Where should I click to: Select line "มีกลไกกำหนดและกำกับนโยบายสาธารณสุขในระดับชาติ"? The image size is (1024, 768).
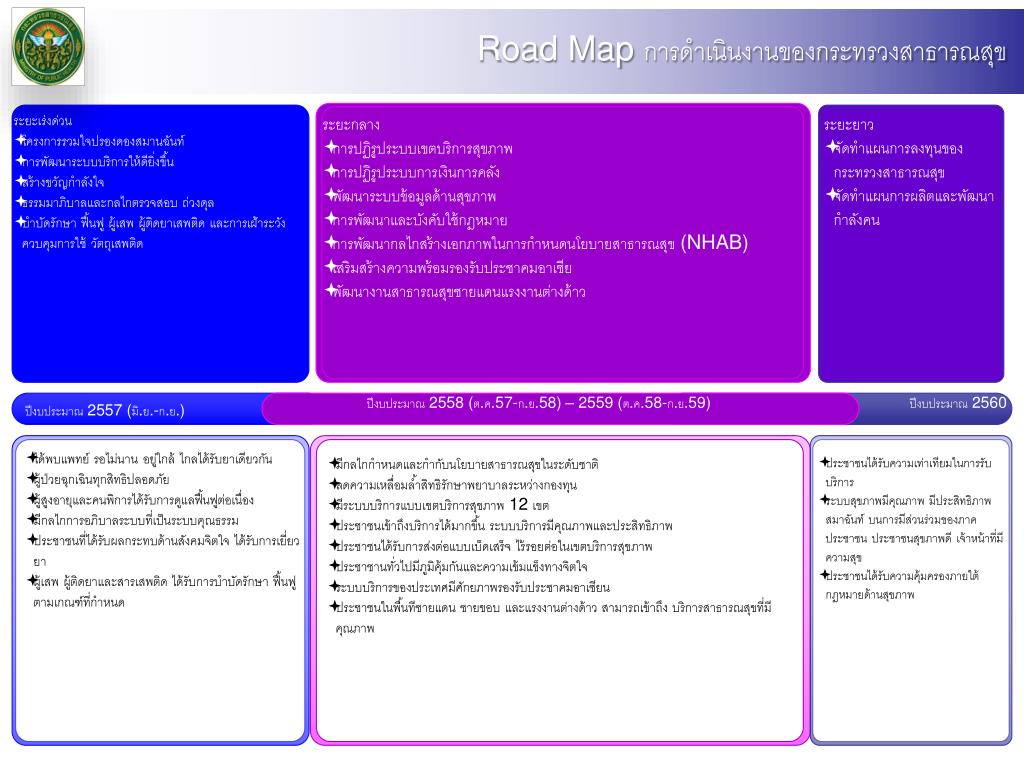click(466, 464)
